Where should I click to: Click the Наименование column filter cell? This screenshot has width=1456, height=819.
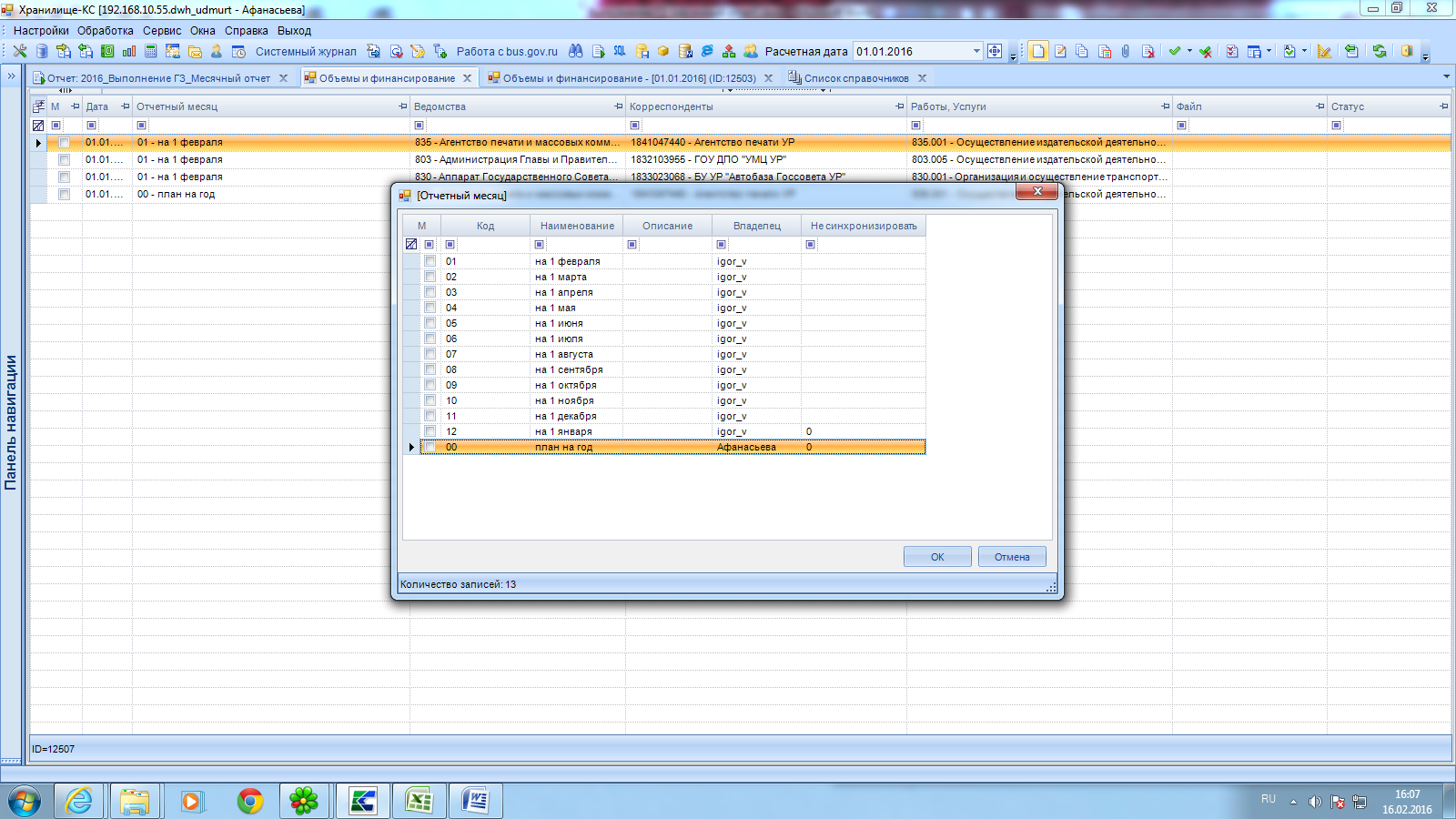(578, 245)
